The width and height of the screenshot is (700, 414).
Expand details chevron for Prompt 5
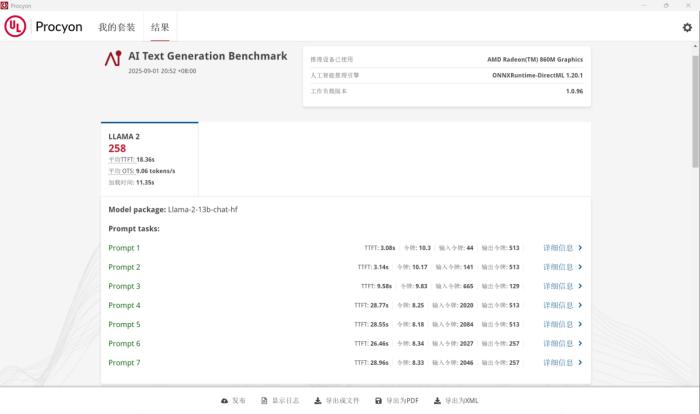pos(580,324)
